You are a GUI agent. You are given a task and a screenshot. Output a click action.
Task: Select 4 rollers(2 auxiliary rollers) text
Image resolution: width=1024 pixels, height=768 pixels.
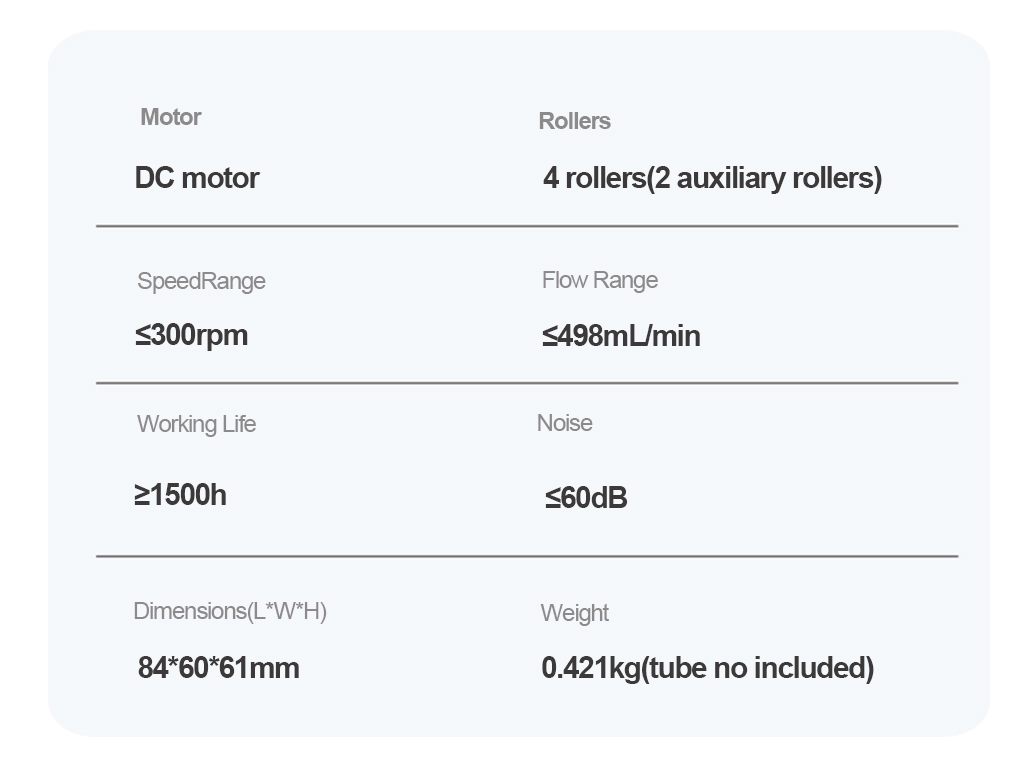point(712,178)
